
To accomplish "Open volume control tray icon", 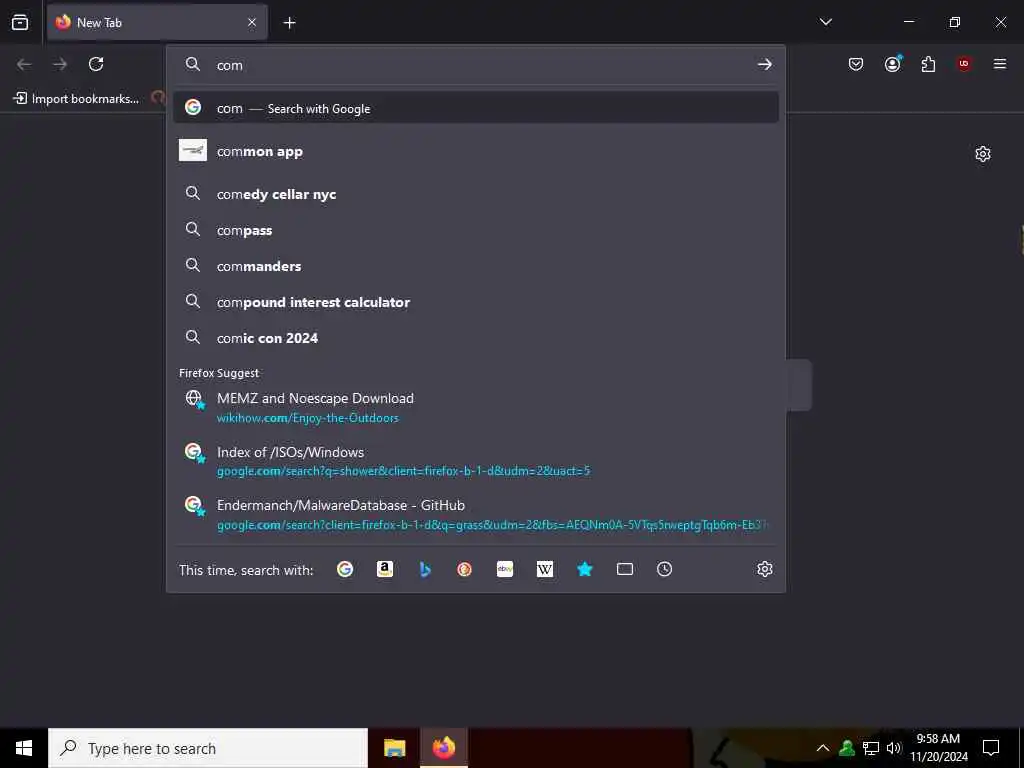I will (893, 748).
